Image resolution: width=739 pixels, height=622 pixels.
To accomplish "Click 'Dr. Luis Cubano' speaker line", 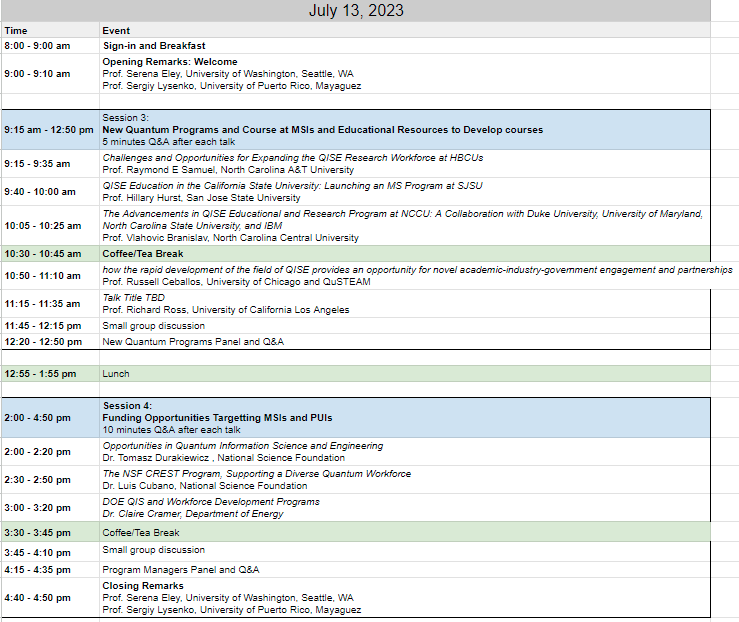I will point(205,486).
